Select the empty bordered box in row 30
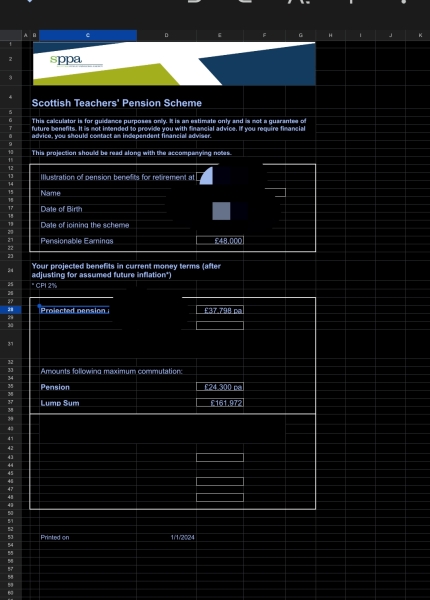 click(220, 325)
